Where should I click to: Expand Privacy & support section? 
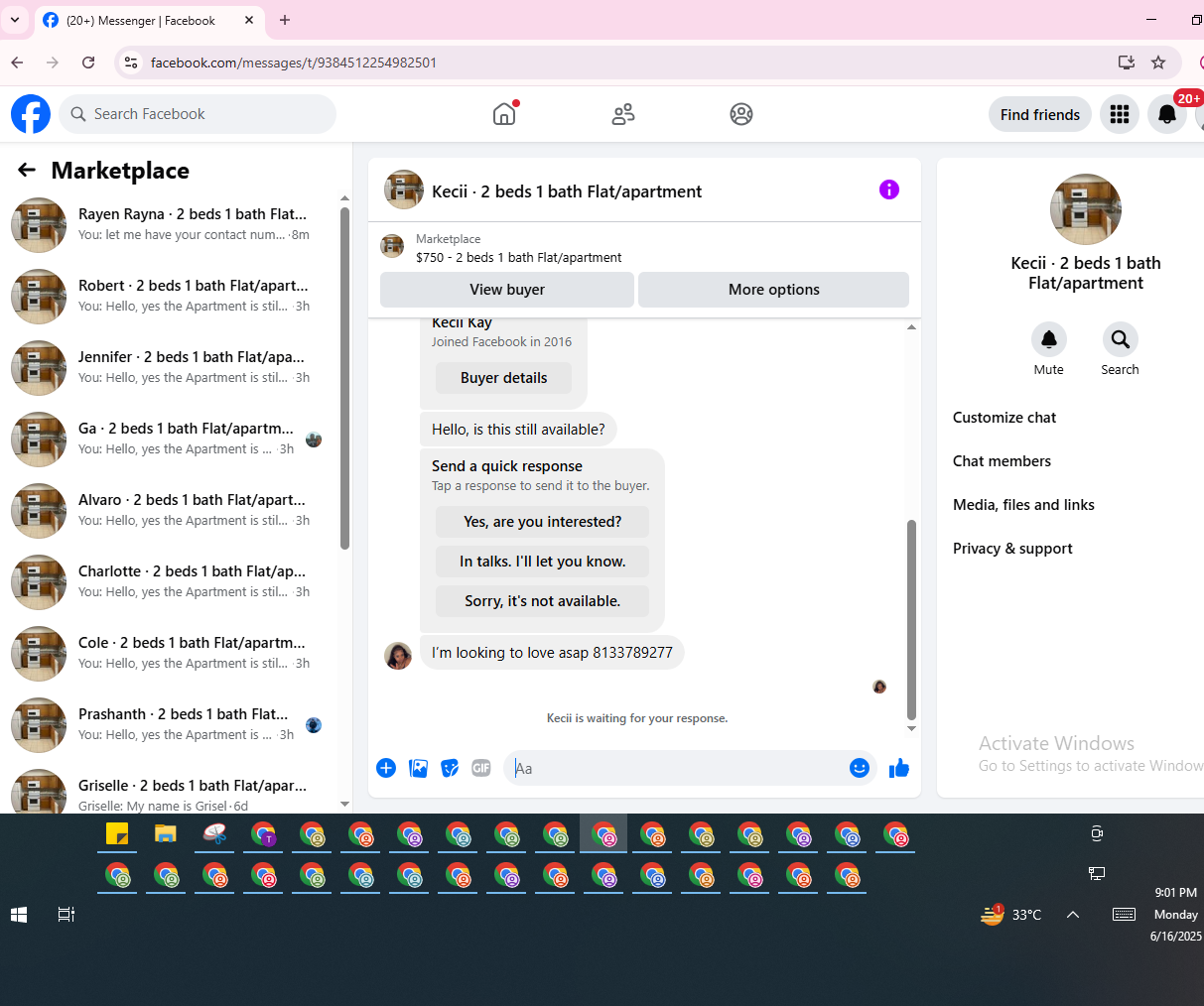1012,549
